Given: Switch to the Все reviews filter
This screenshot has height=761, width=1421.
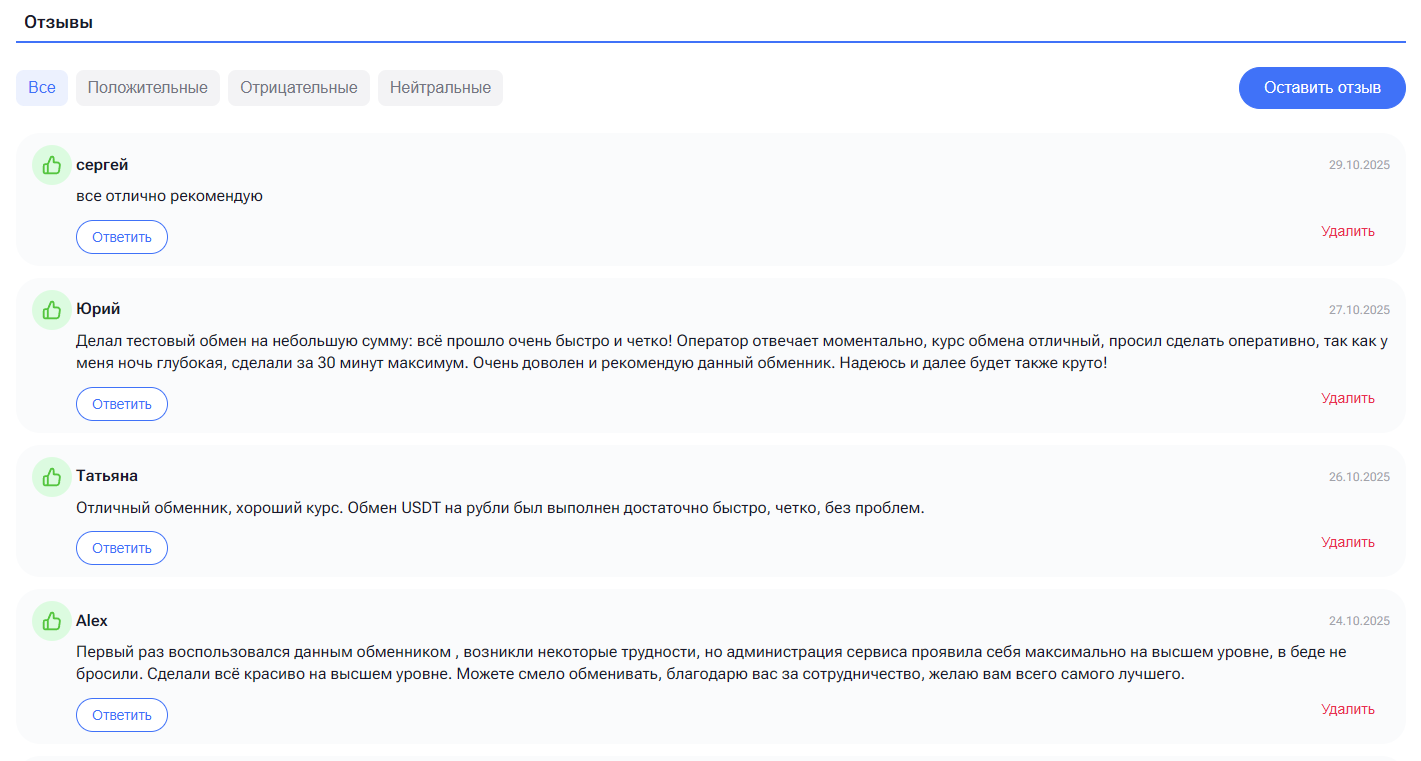Looking at the screenshot, I should coord(42,88).
